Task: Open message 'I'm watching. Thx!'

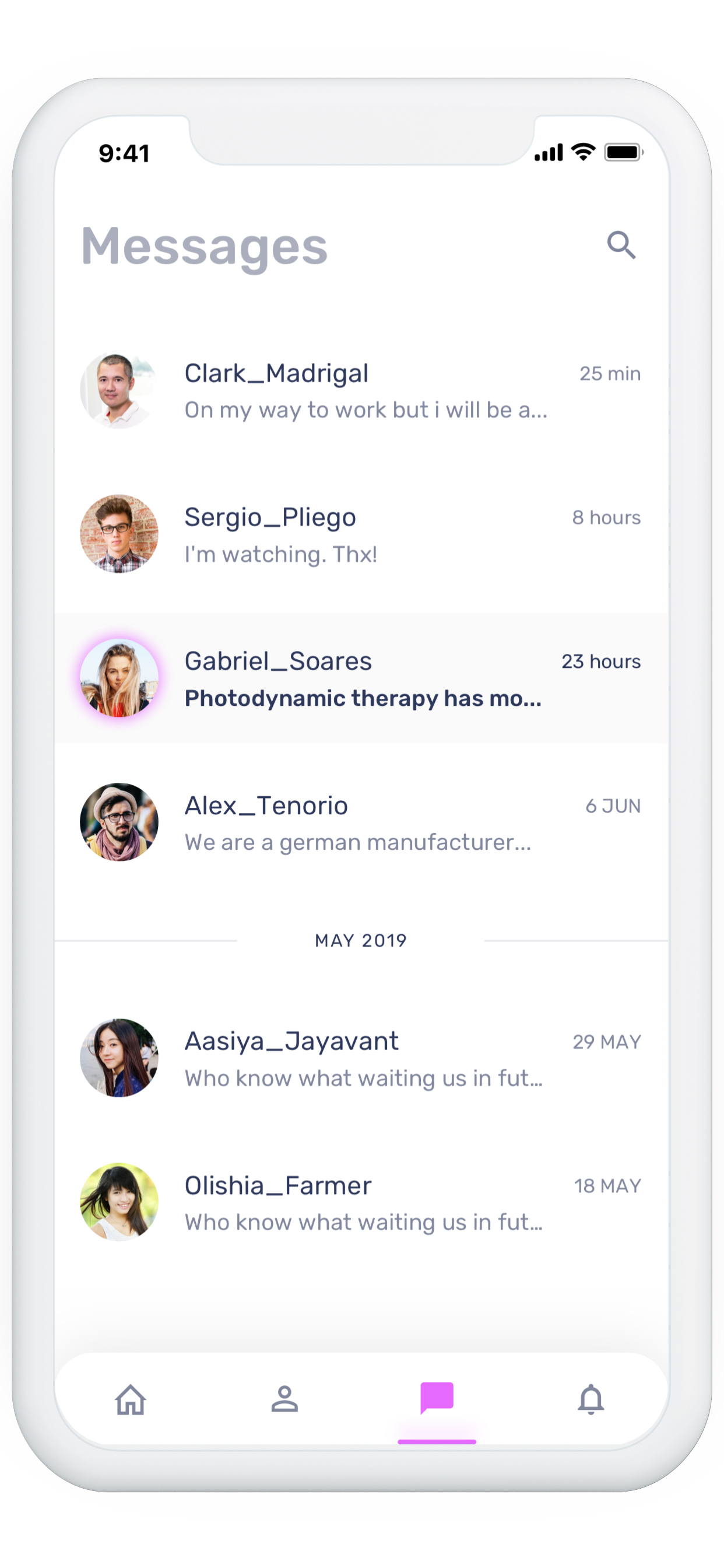Action: pyautogui.click(x=281, y=555)
